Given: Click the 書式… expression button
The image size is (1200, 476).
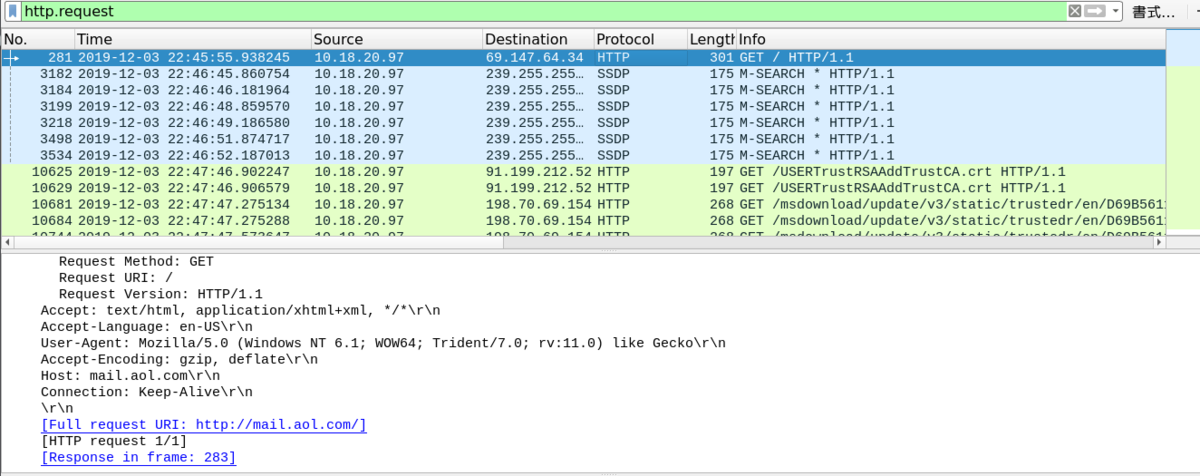Looking at the screenshot, I should pyautogui.click(x=1153, y=12).
